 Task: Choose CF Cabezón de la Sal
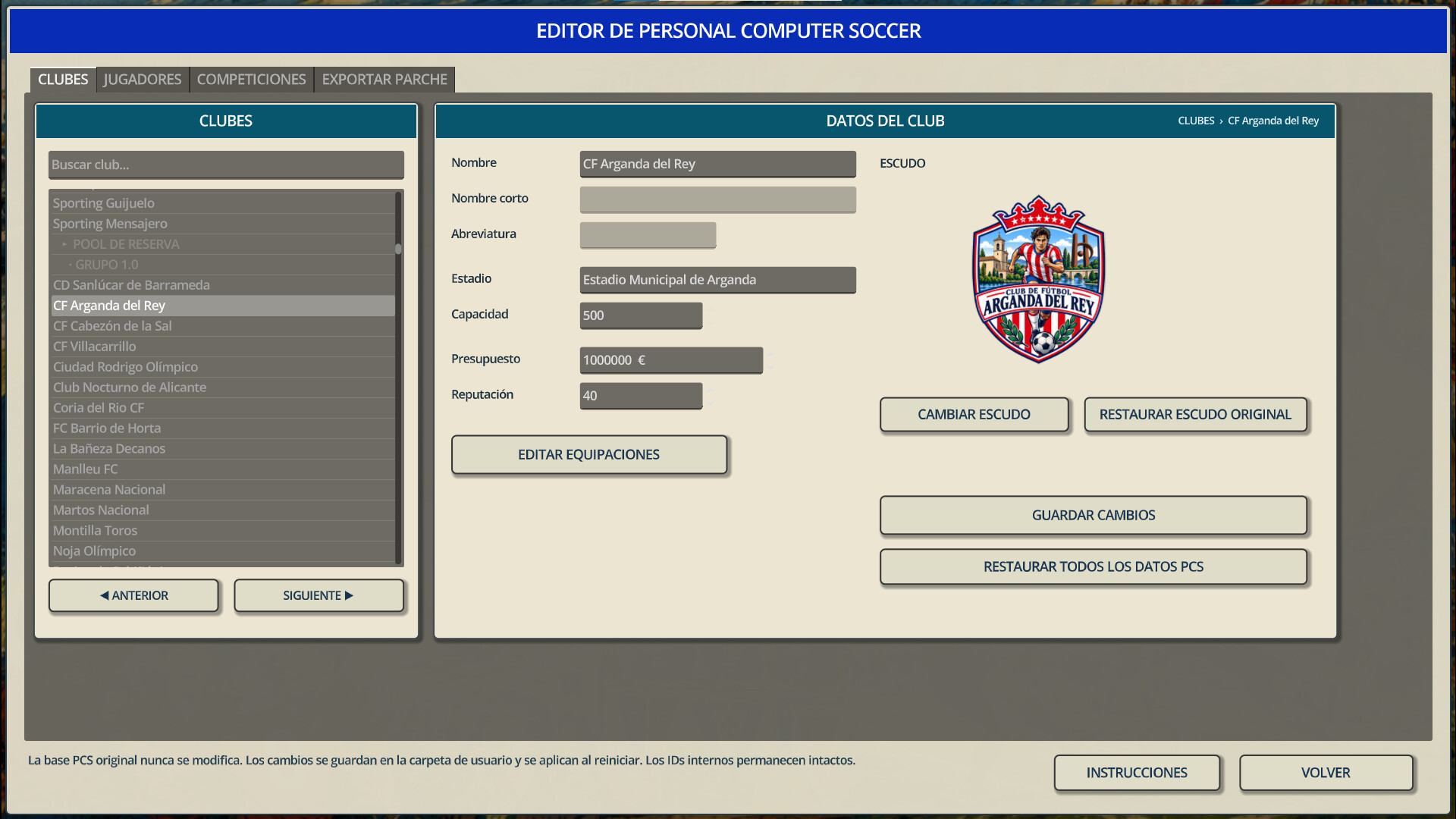[x=223, y=326]
